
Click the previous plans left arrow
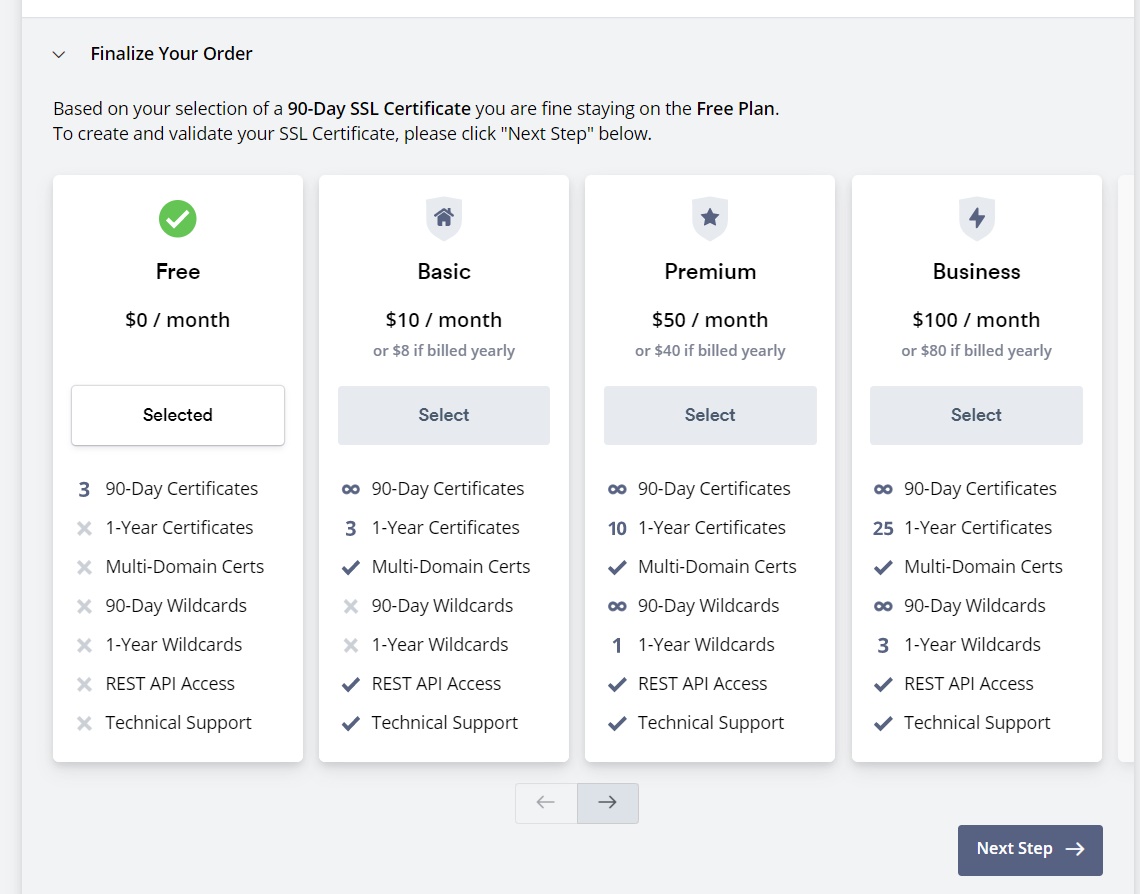[x=546, y=803]
